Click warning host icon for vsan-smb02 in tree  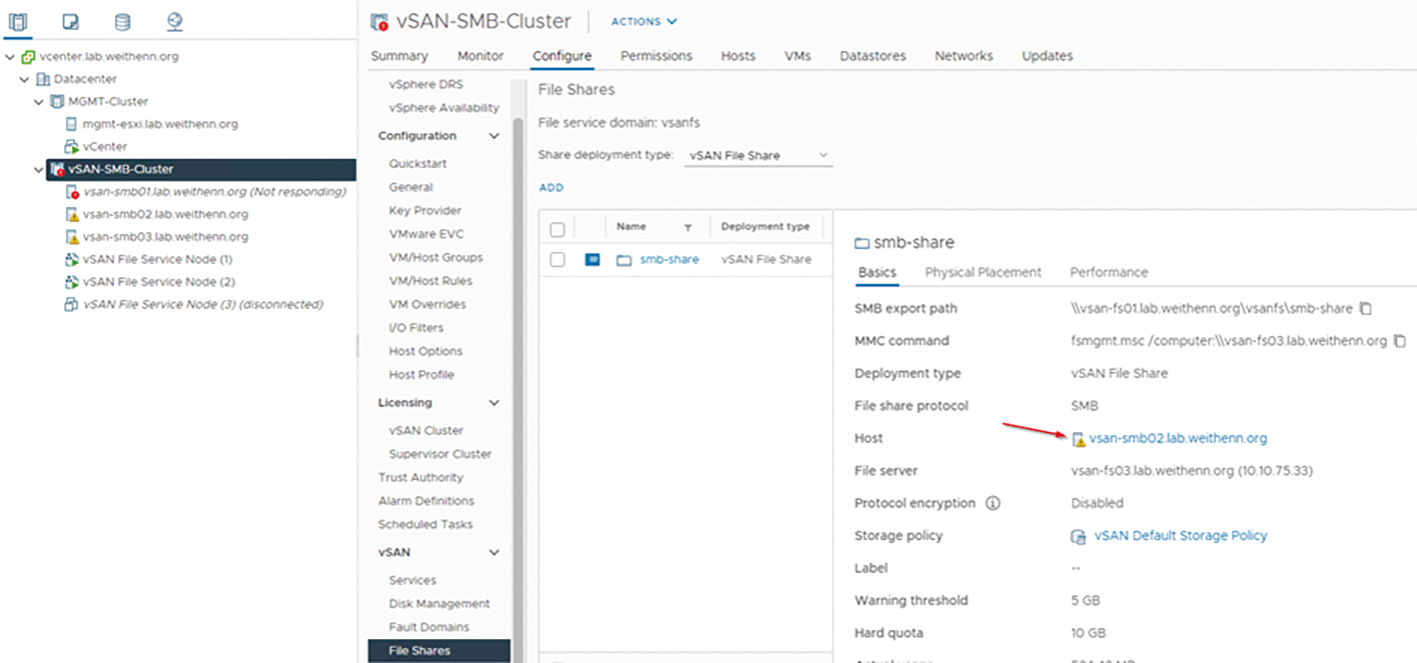(x=72, y=214)
